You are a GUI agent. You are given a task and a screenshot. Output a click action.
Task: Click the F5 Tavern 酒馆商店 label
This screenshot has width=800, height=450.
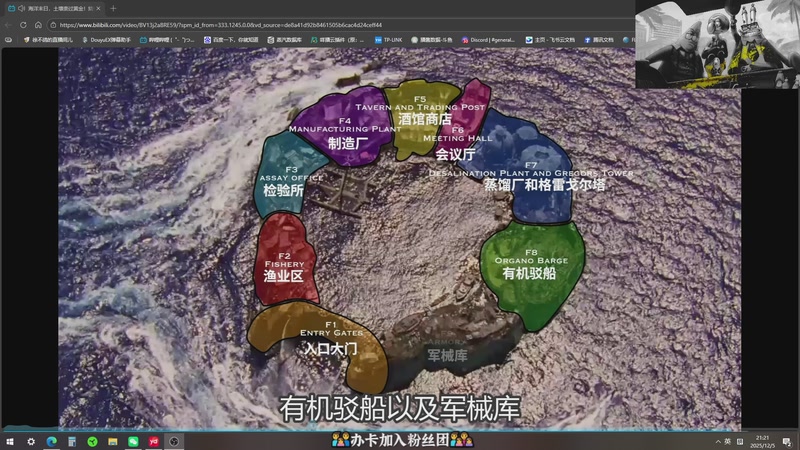[x=420, y=110]
